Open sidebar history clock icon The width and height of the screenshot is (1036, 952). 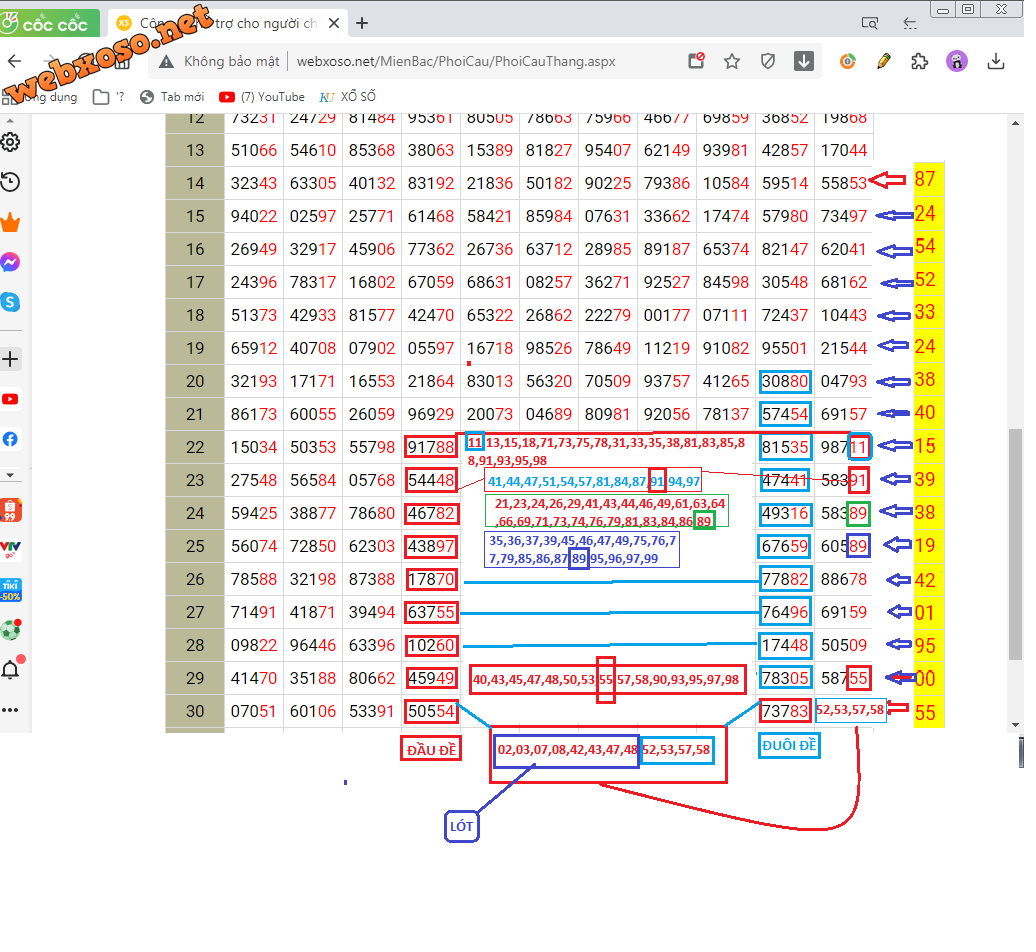click(10, 182)
